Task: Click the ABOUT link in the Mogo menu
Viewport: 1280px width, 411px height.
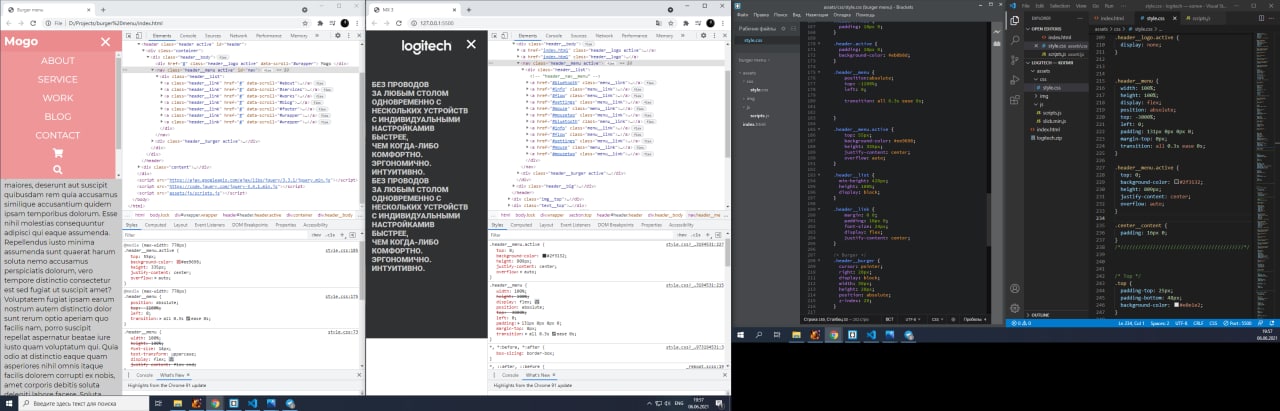Action: [x=58, y=61]
